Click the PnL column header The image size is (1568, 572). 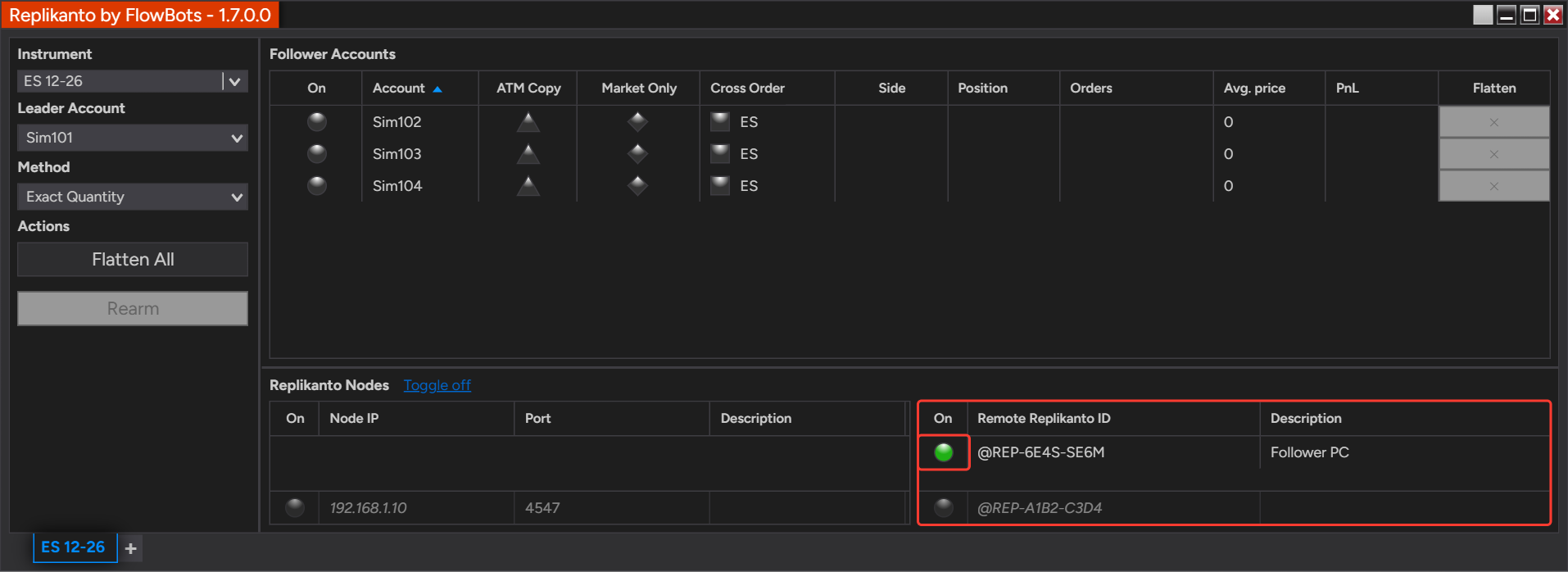pyautogui.click(x=1381, y=89)
